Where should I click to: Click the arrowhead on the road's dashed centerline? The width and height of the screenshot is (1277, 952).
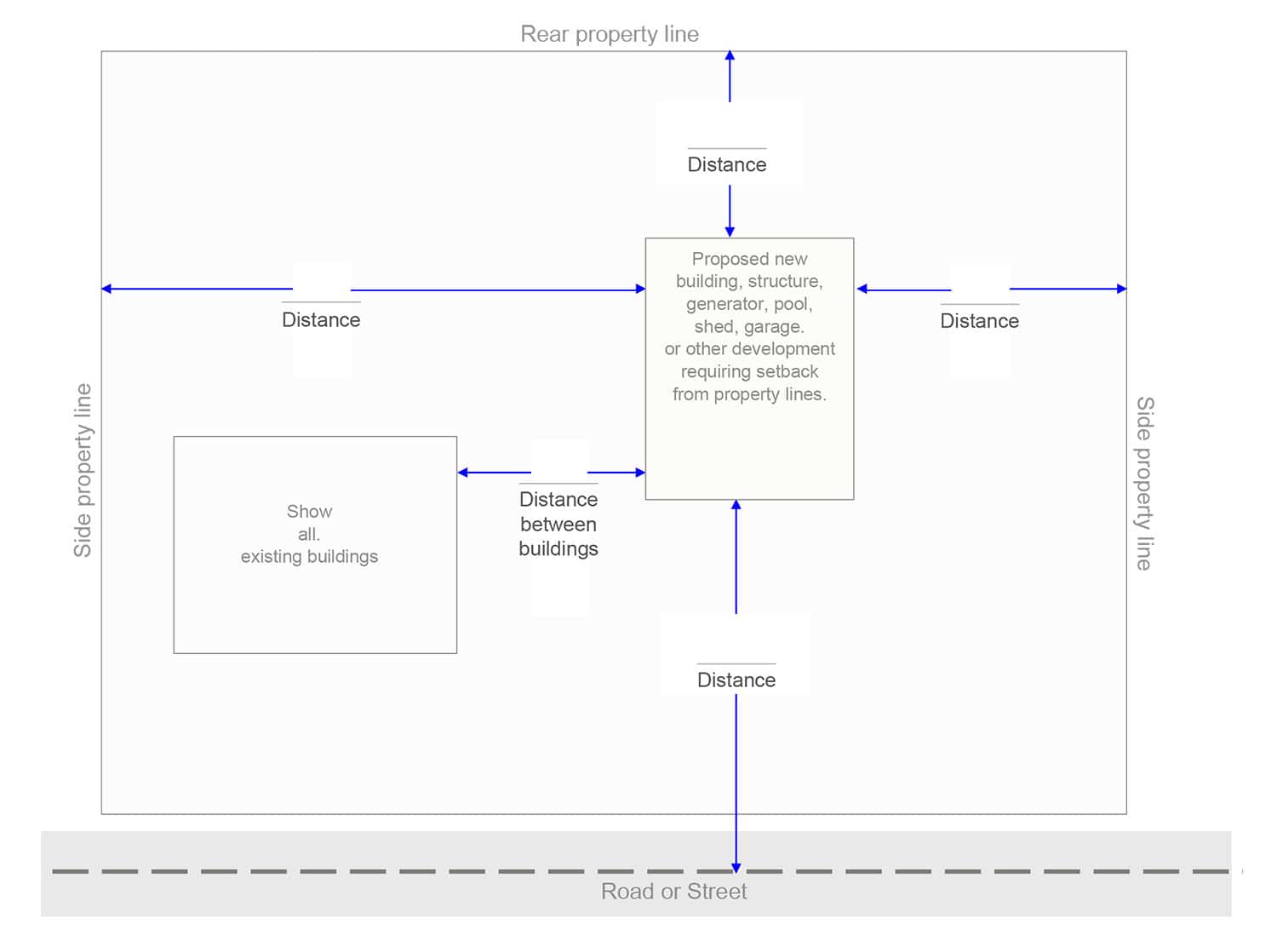pos(736,867)
